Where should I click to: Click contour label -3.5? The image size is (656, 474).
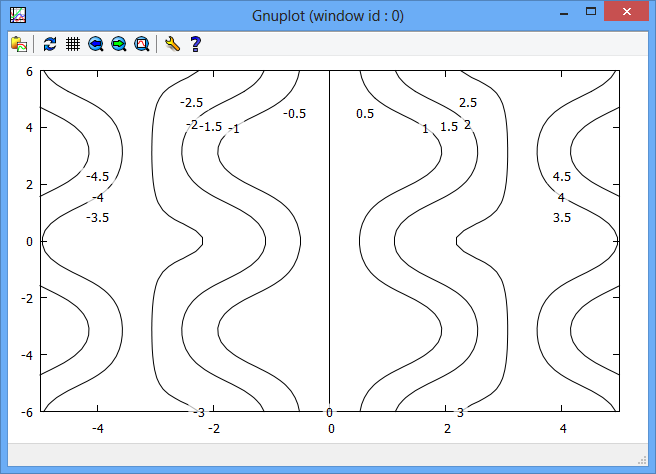pos(97,218)
